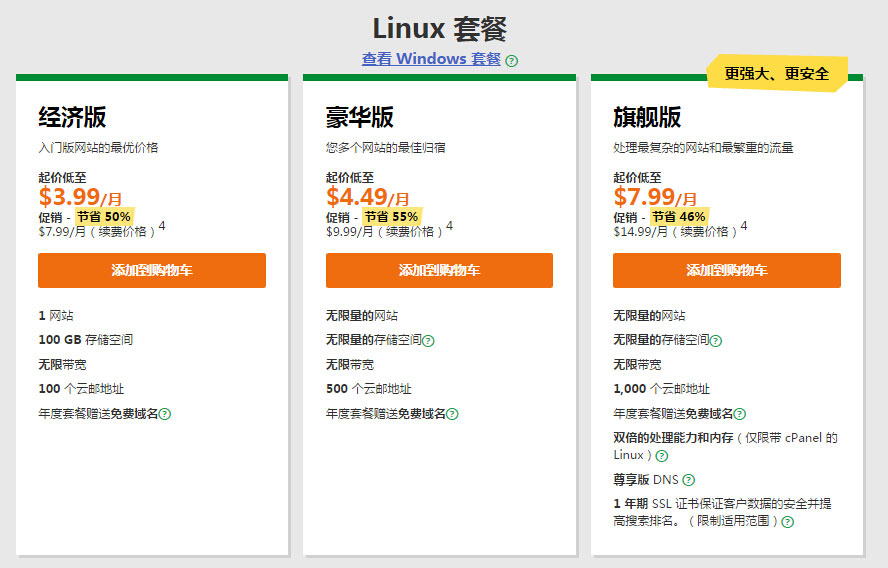Screen dimensions: 888x568
Task: Click footnote 4 beside 豪华版 renewal price
Action: tap(450, 226)
